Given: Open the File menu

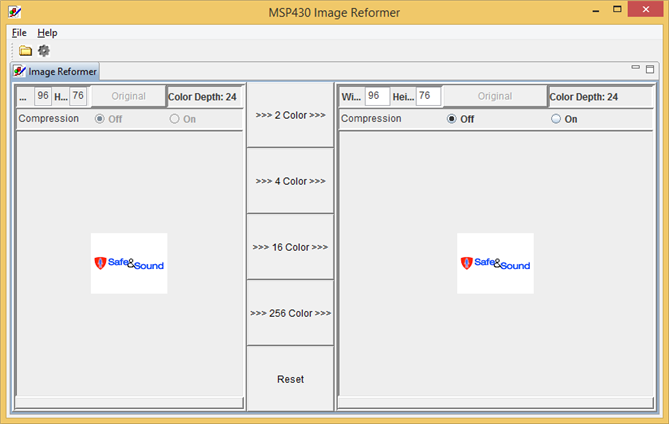Looking at the screenshot, I should coord(19,33).
